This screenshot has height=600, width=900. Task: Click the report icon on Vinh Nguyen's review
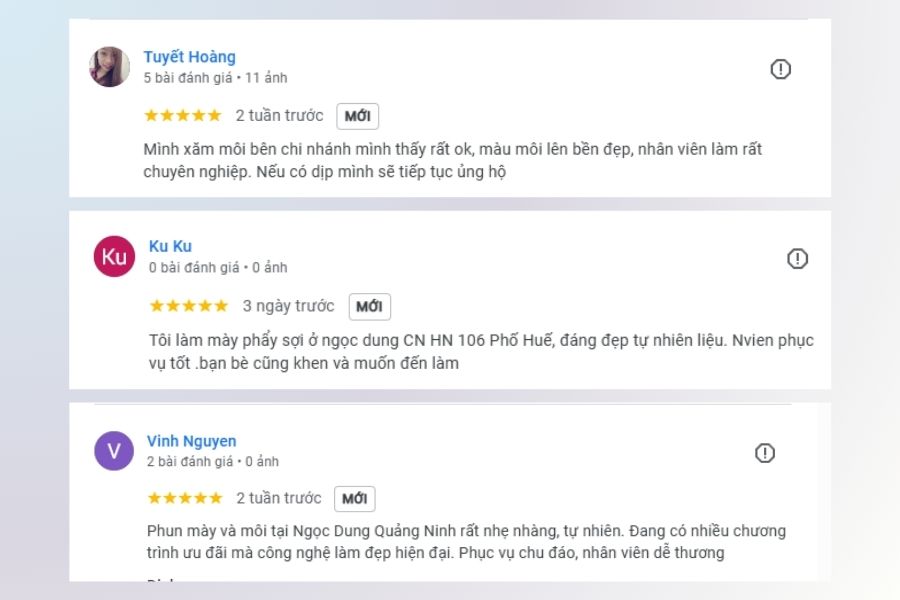click(765, 452)
